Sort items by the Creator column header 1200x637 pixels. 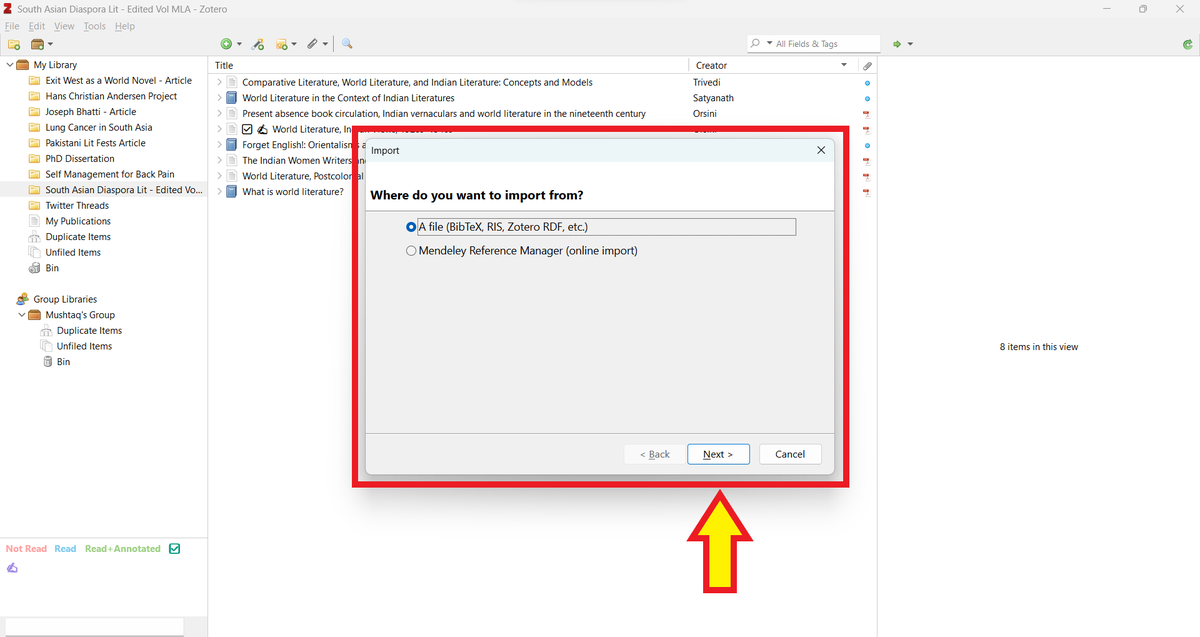point(765,65)
